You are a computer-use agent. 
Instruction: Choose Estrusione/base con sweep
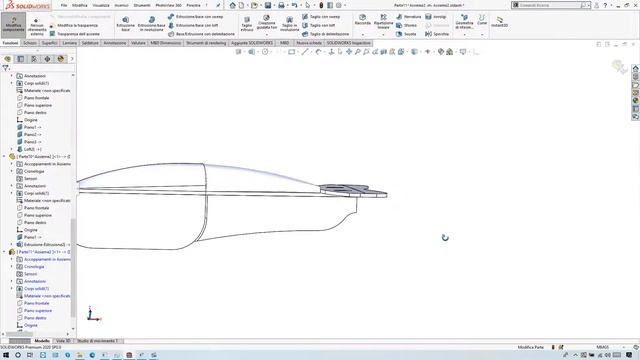click(196, 17)
